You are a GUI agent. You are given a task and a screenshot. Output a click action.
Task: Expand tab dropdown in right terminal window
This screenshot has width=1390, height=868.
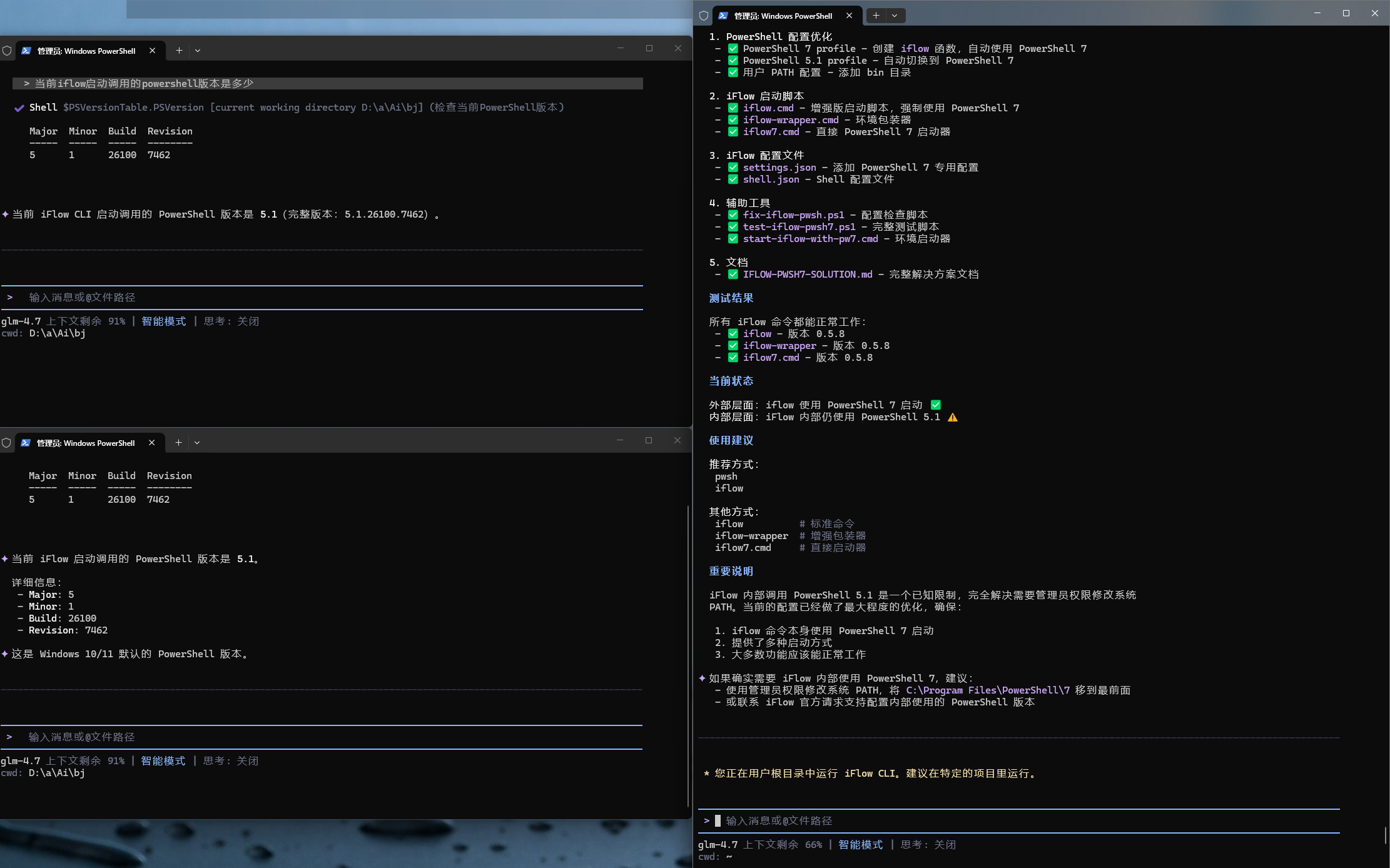895,16
